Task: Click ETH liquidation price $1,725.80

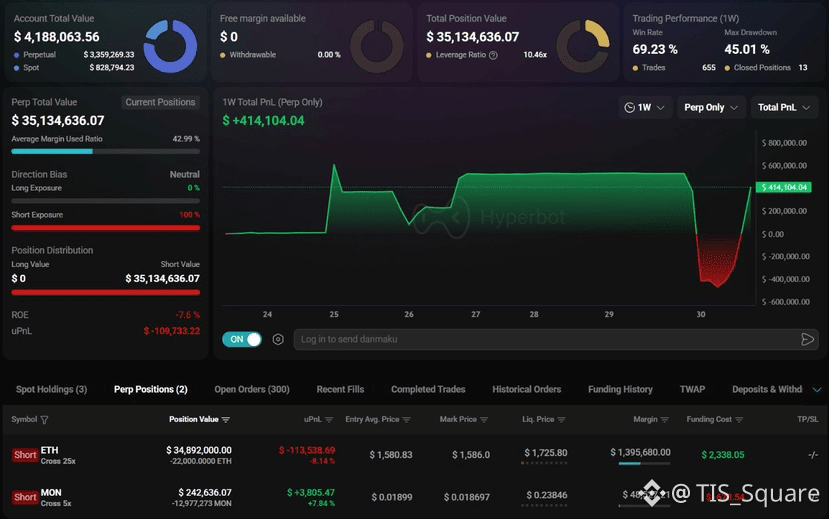Action: pos(546,453)
